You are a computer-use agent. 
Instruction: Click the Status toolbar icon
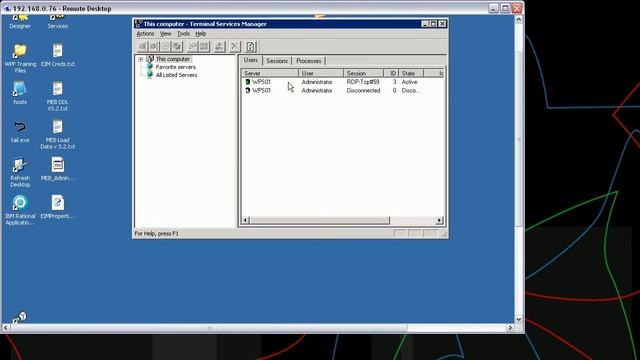[204, 47]
